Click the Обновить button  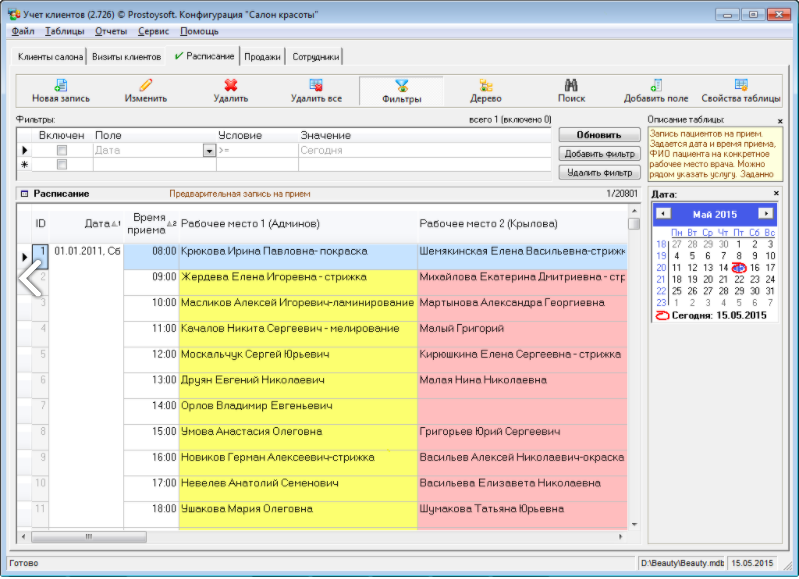(x=599, y=135)
